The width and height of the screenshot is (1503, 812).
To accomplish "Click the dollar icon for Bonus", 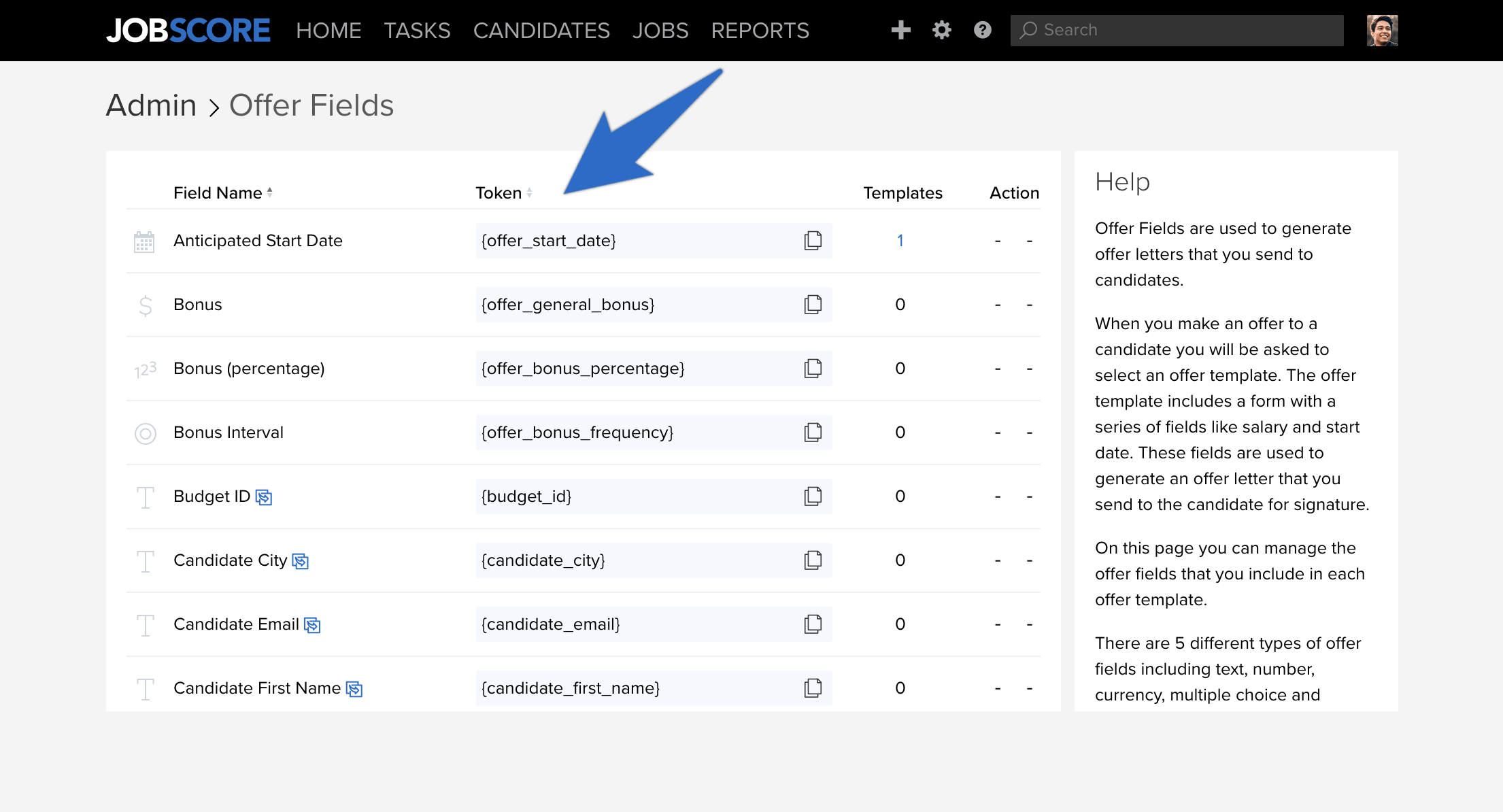I will 146,305.
